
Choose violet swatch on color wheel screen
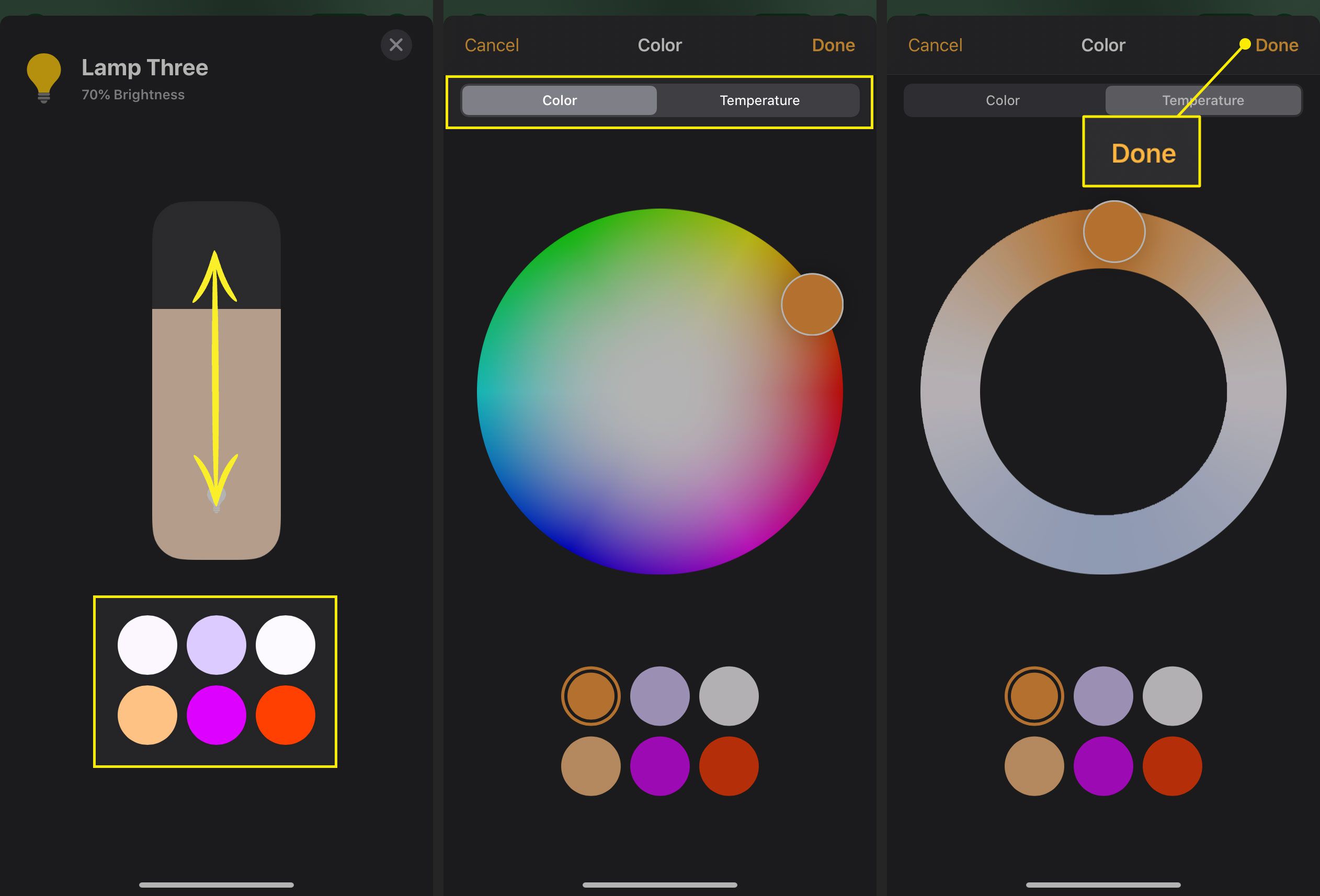(660, 766)
